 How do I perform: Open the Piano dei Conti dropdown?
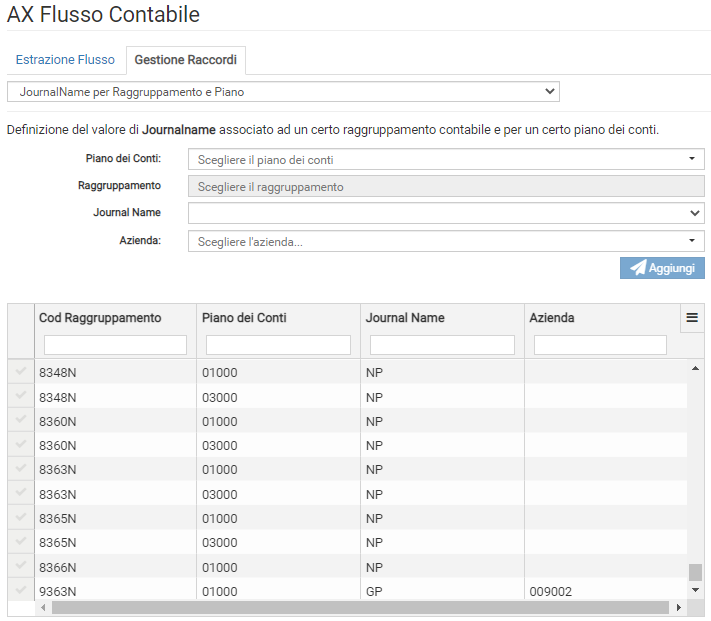tap(446, 159)
